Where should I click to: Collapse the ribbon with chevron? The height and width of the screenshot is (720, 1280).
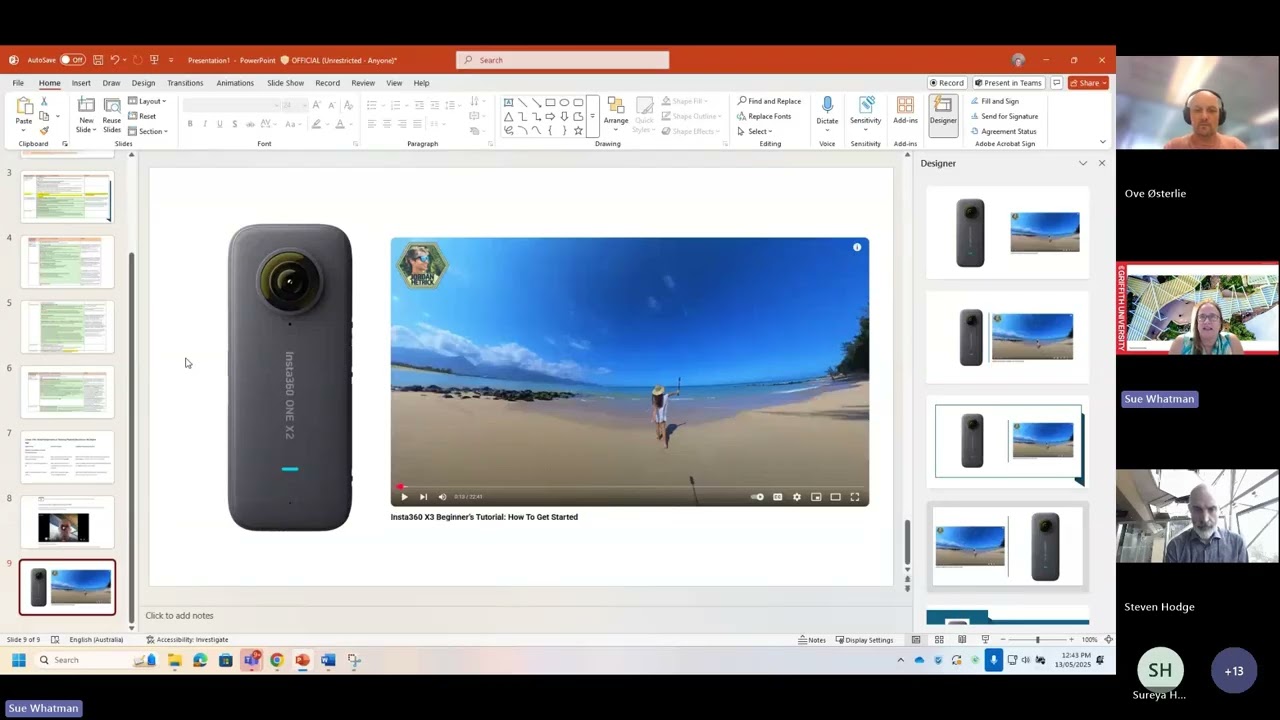[1103, 142]
